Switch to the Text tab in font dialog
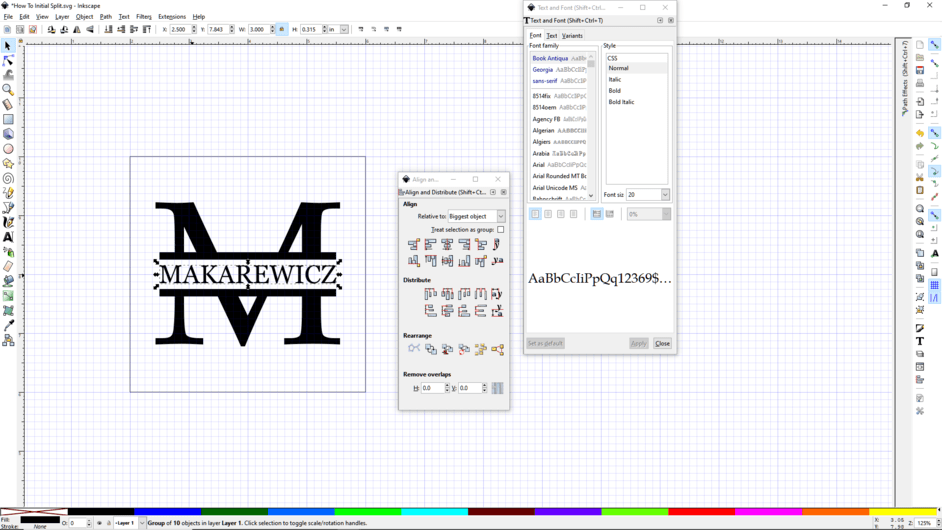Viewport: 942px width, 530px height. [552, 35]
